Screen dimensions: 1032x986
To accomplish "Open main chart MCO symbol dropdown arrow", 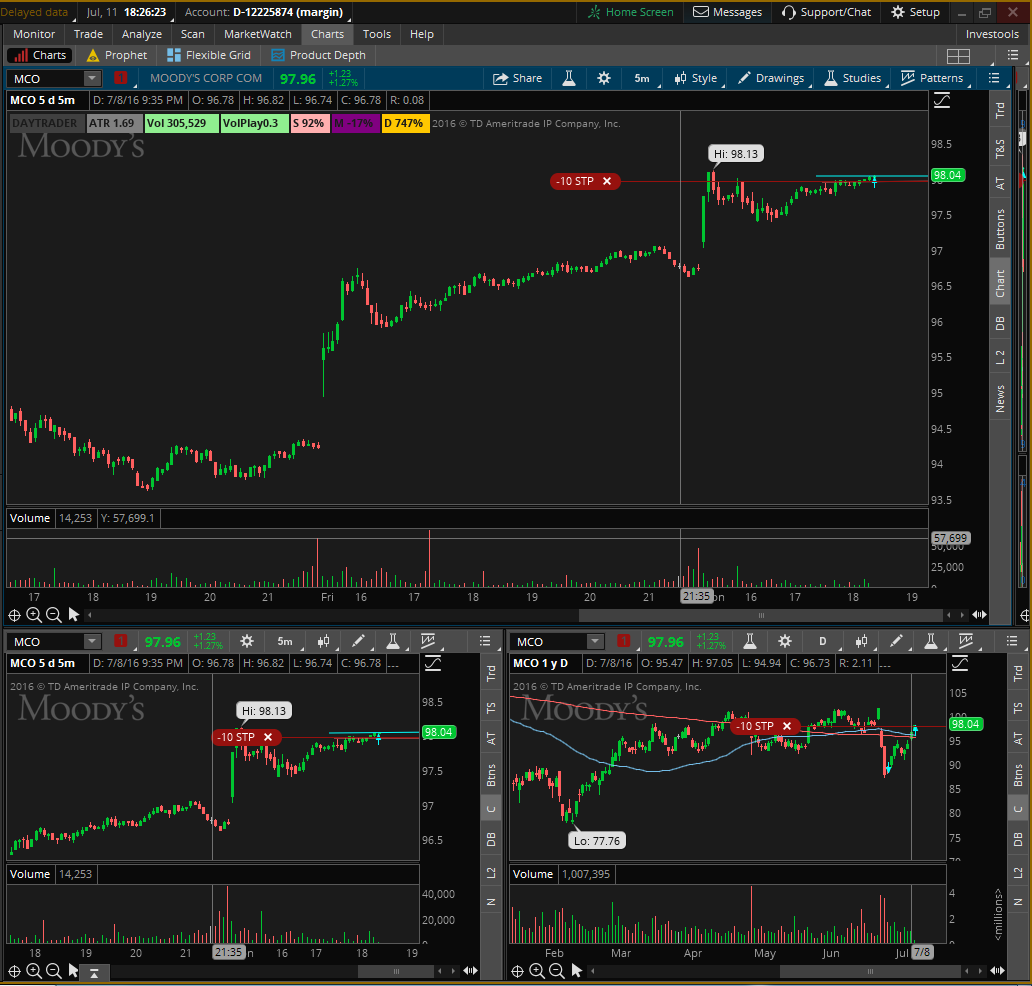I will click(x=92, y=78).
